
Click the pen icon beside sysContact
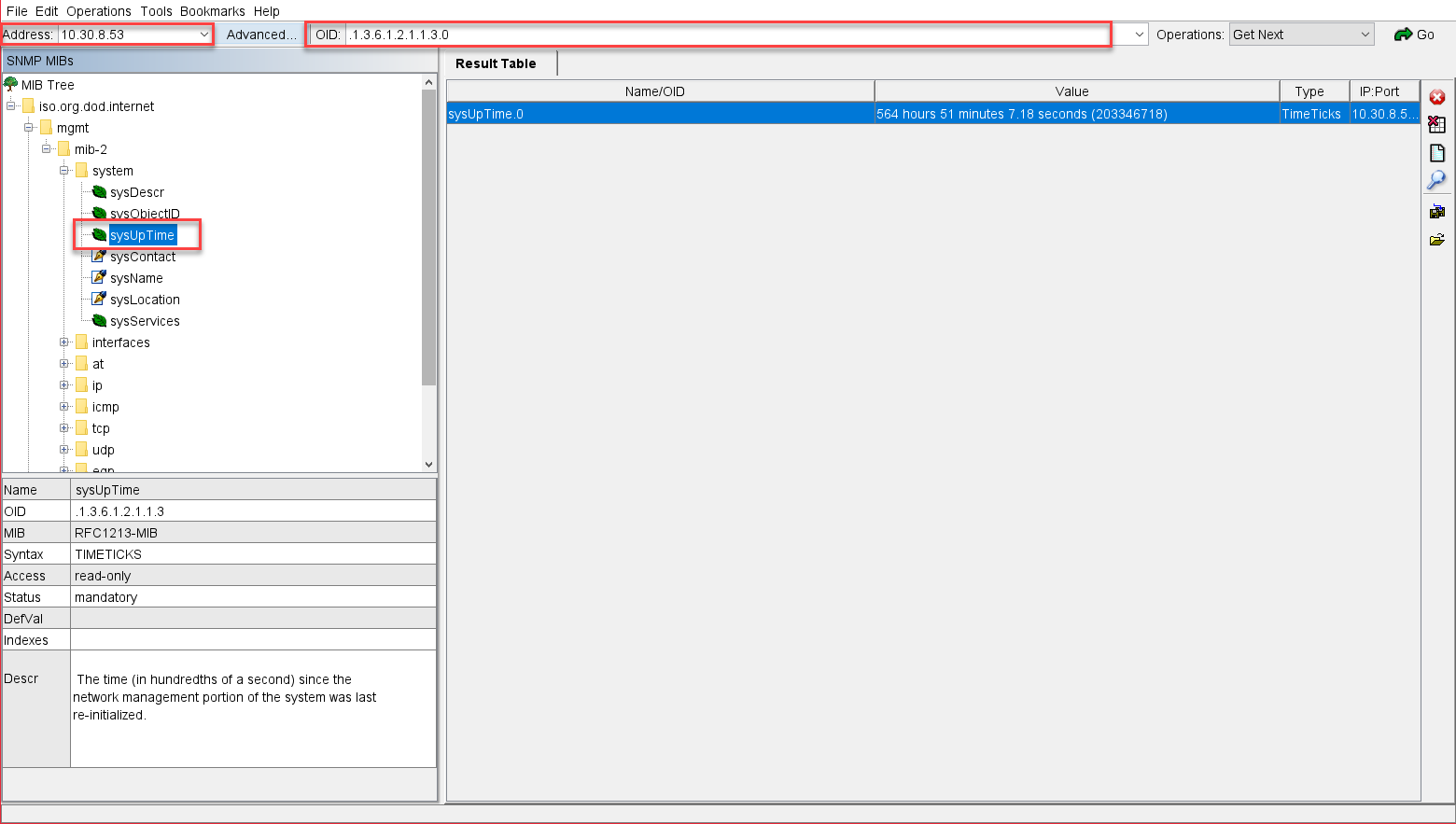point(99,256)
